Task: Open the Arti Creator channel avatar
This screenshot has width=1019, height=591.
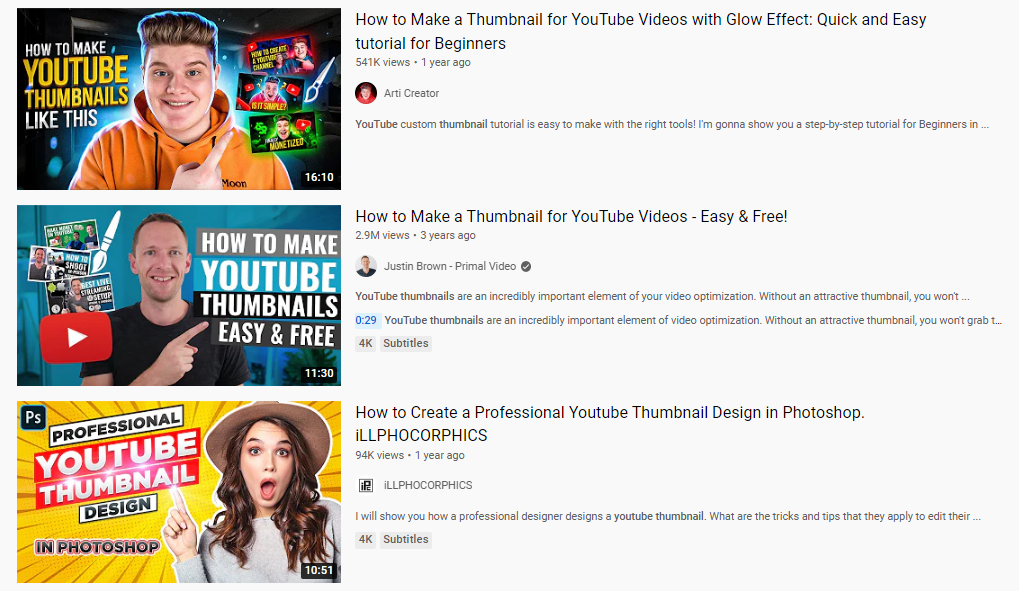Action: (x=366, y=93)
